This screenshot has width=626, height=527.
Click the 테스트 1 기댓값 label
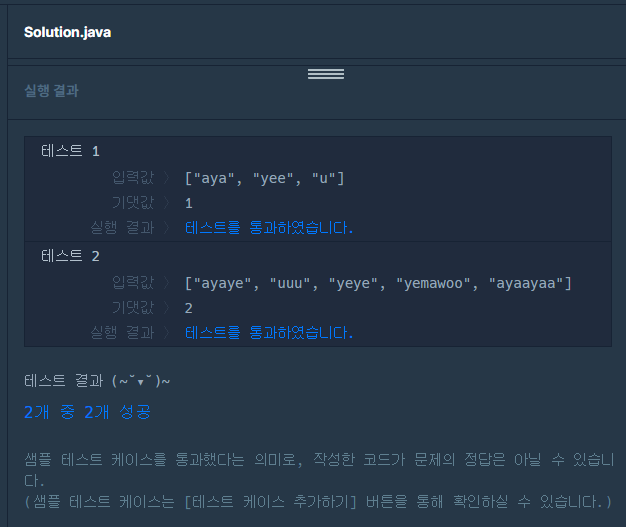pyautogui.click(x=133, y=202)
